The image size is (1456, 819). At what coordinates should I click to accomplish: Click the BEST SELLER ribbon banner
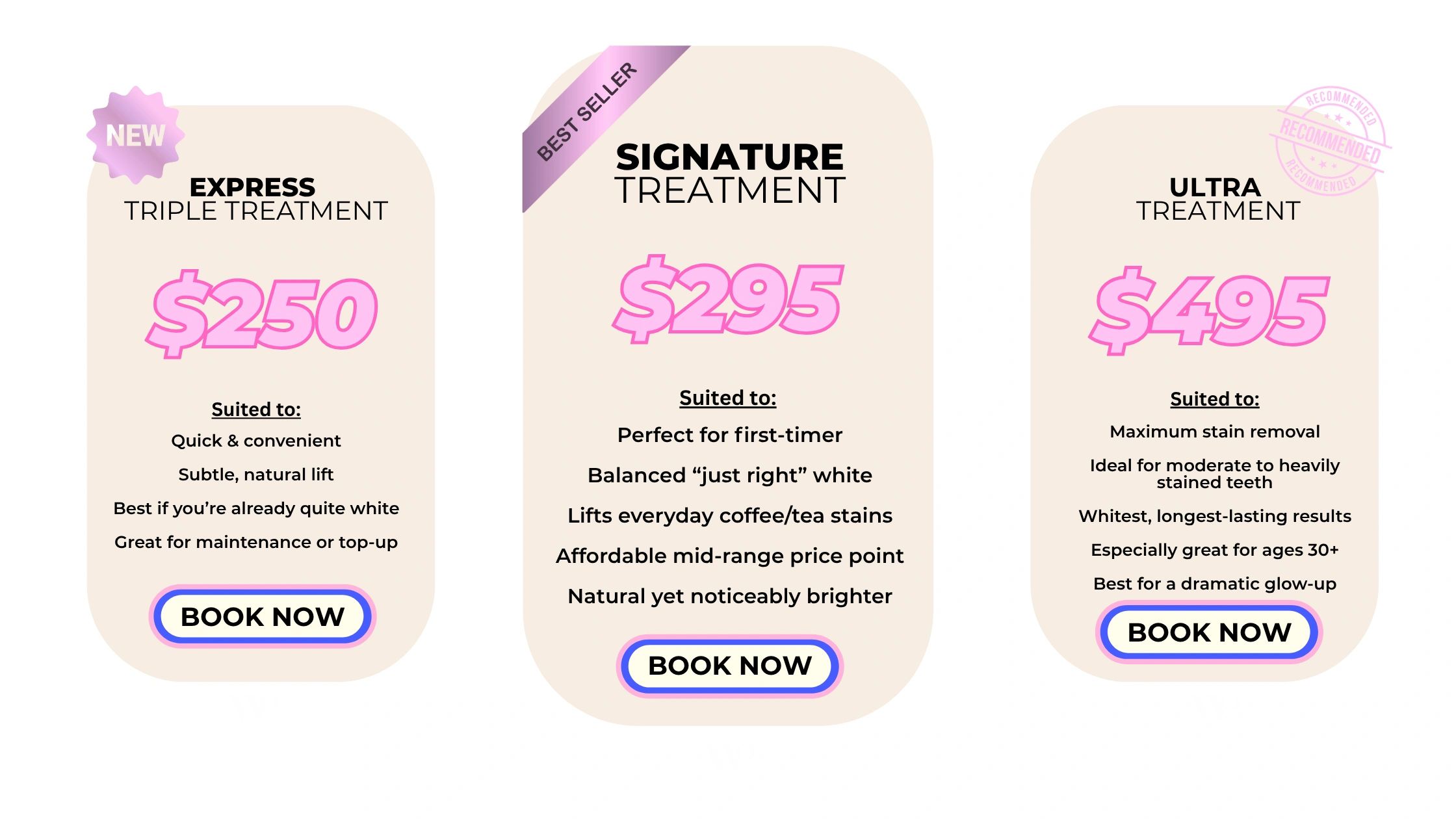pyautogui.click(x=588, y=112)
